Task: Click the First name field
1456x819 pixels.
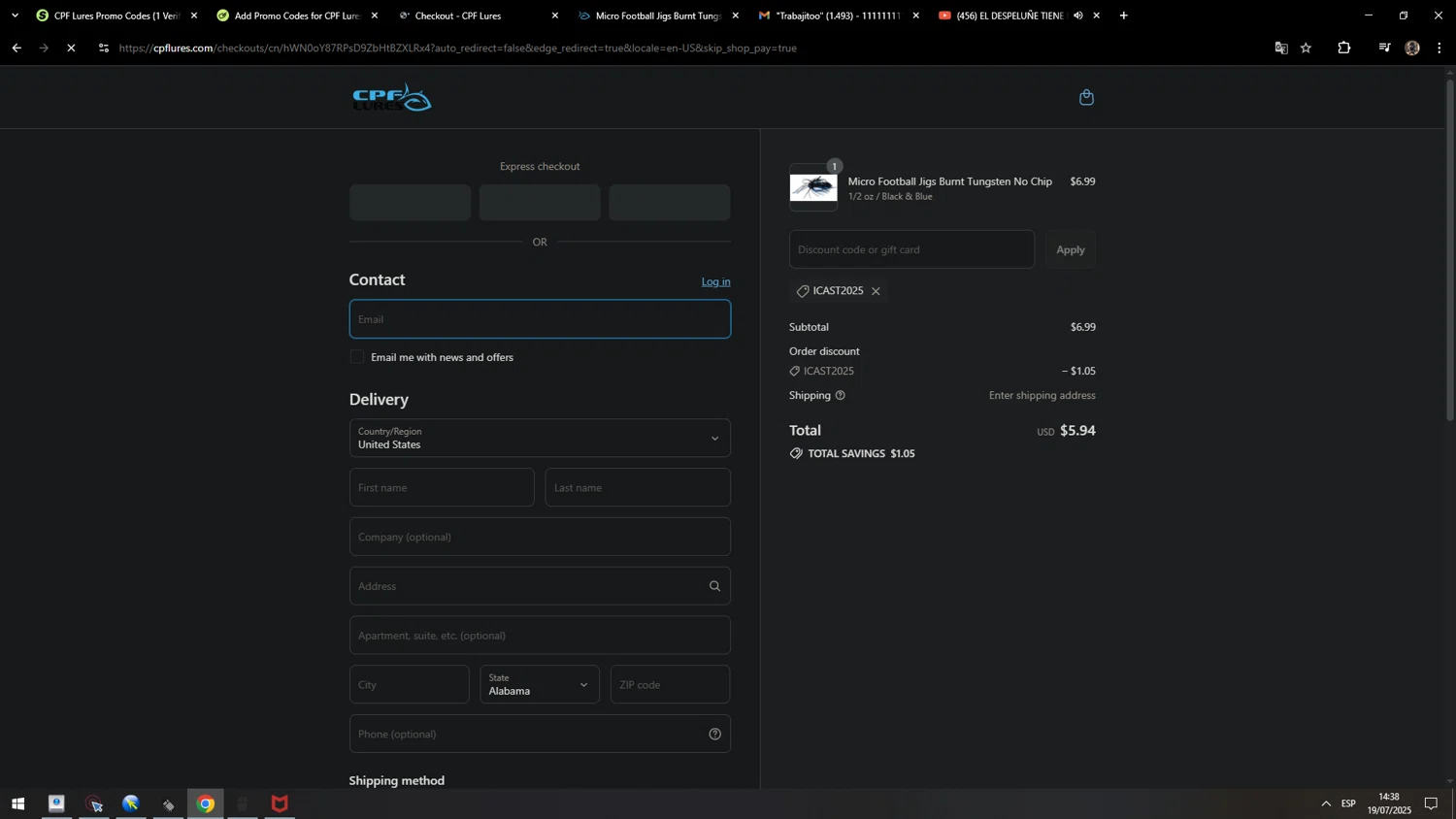Action: point(442,487)
